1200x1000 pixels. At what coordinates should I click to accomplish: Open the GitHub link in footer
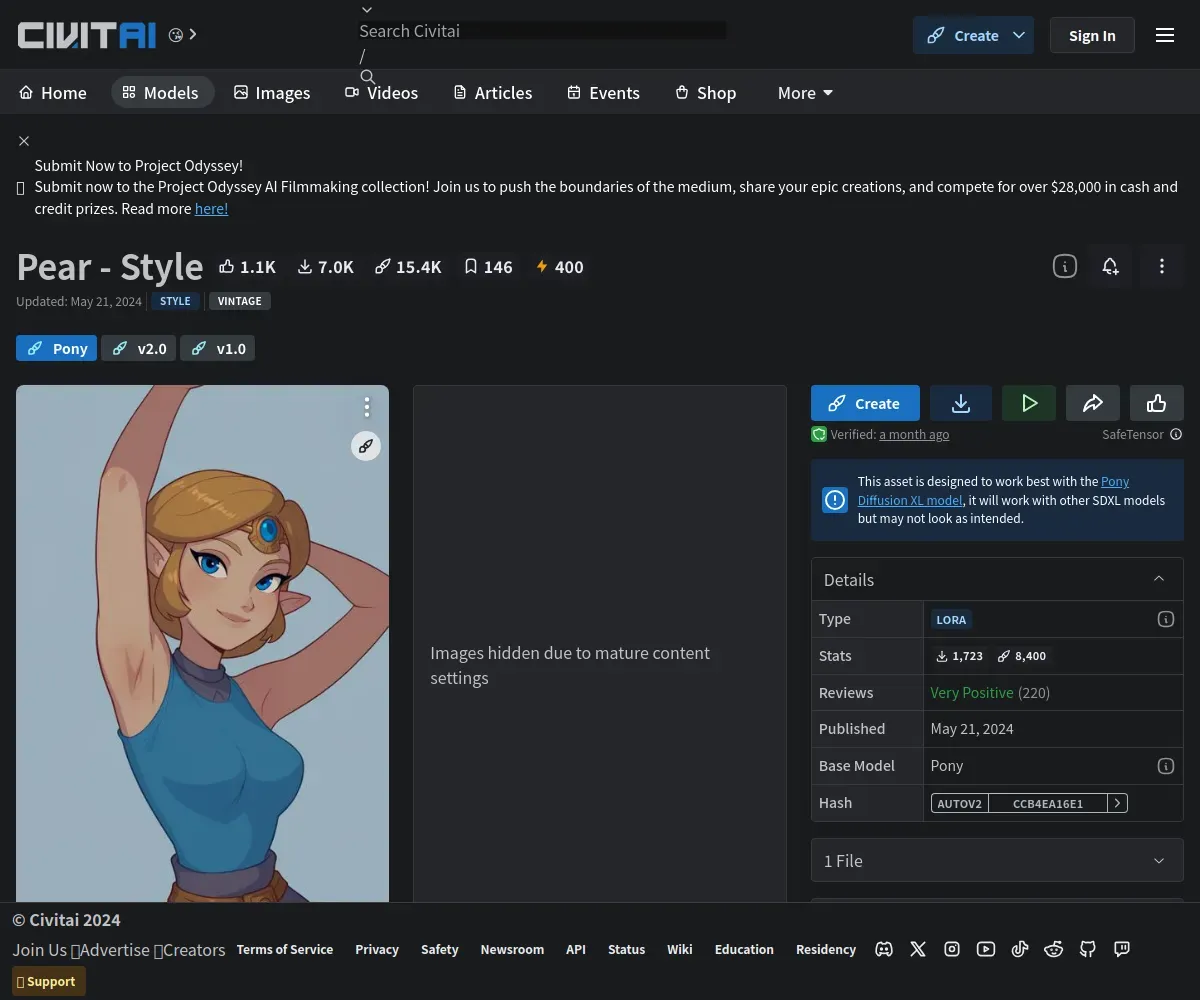coord(1088,949)
